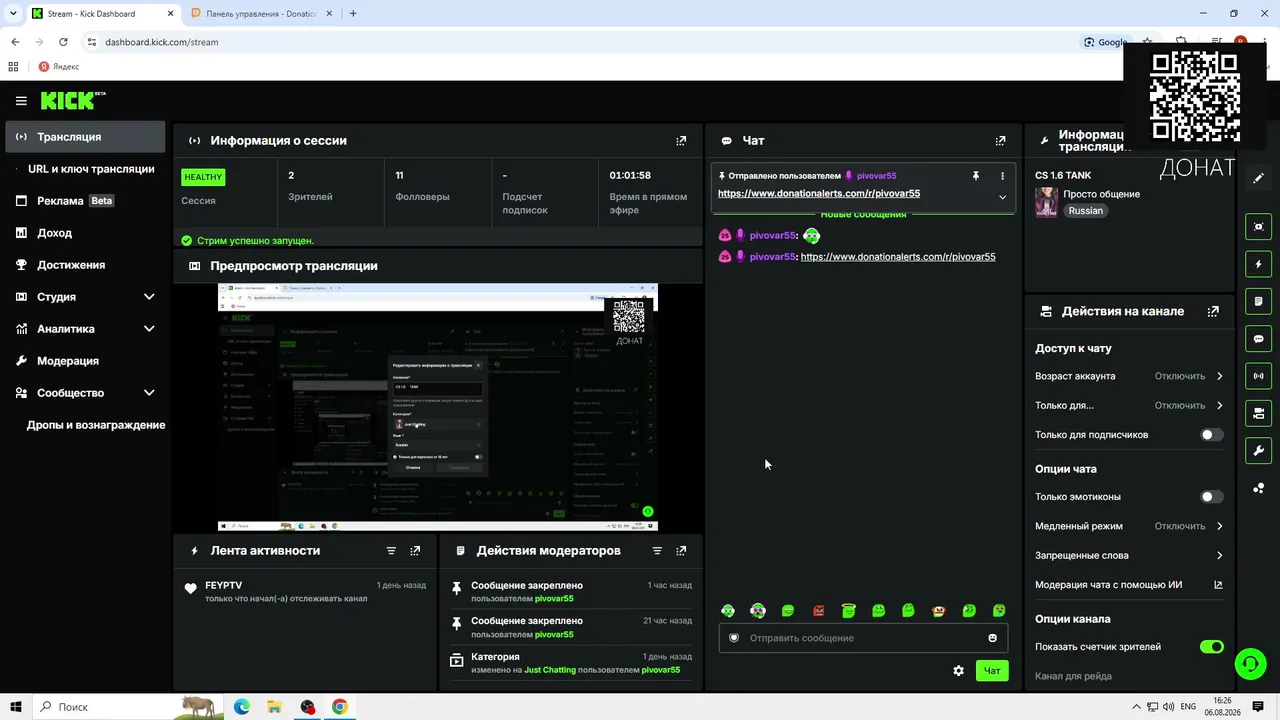
Task: Open slow mode setting (Медленный режим)
Action: 1129,526
